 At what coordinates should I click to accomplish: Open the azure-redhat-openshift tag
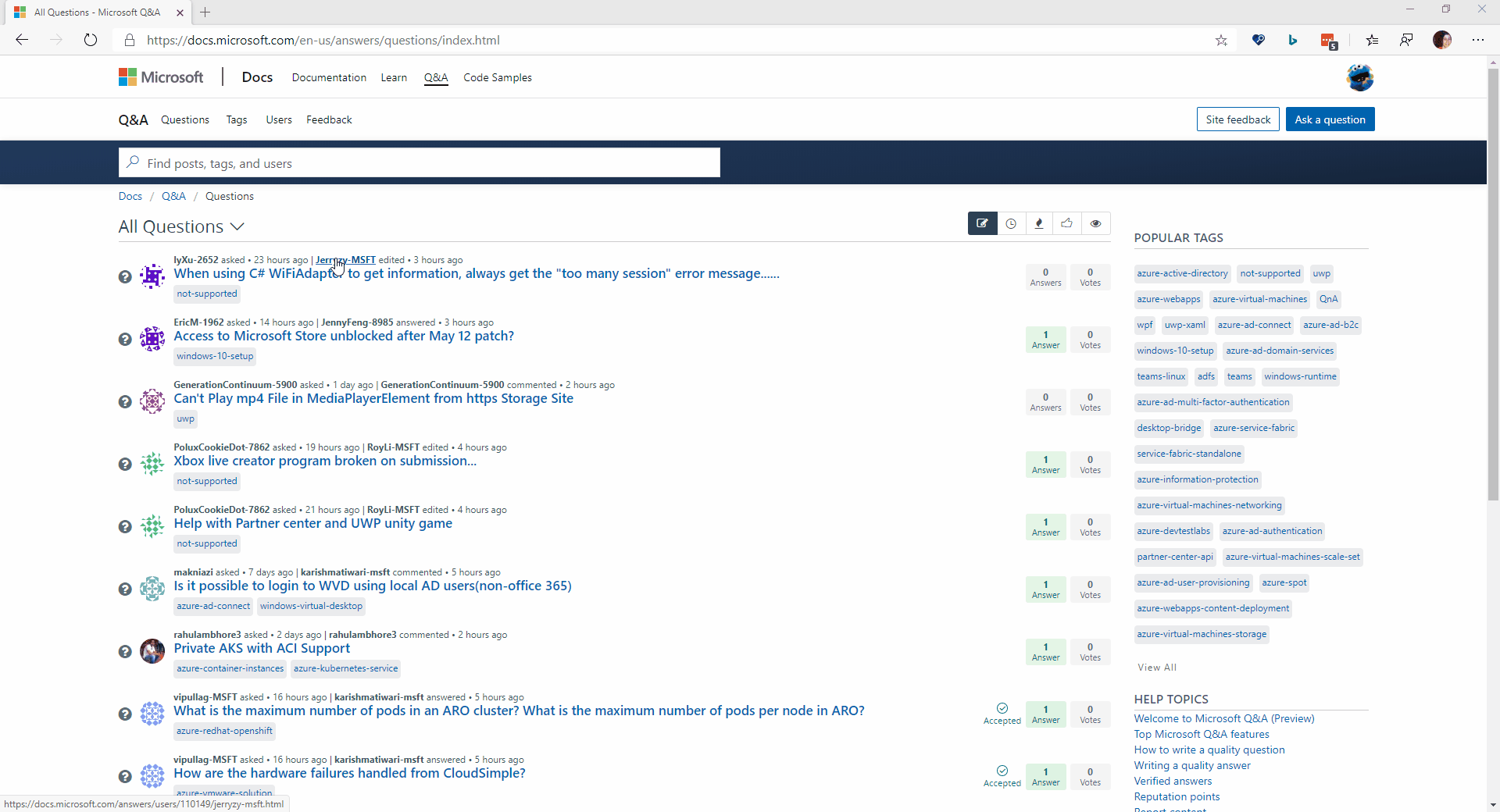tap(224, 731)
